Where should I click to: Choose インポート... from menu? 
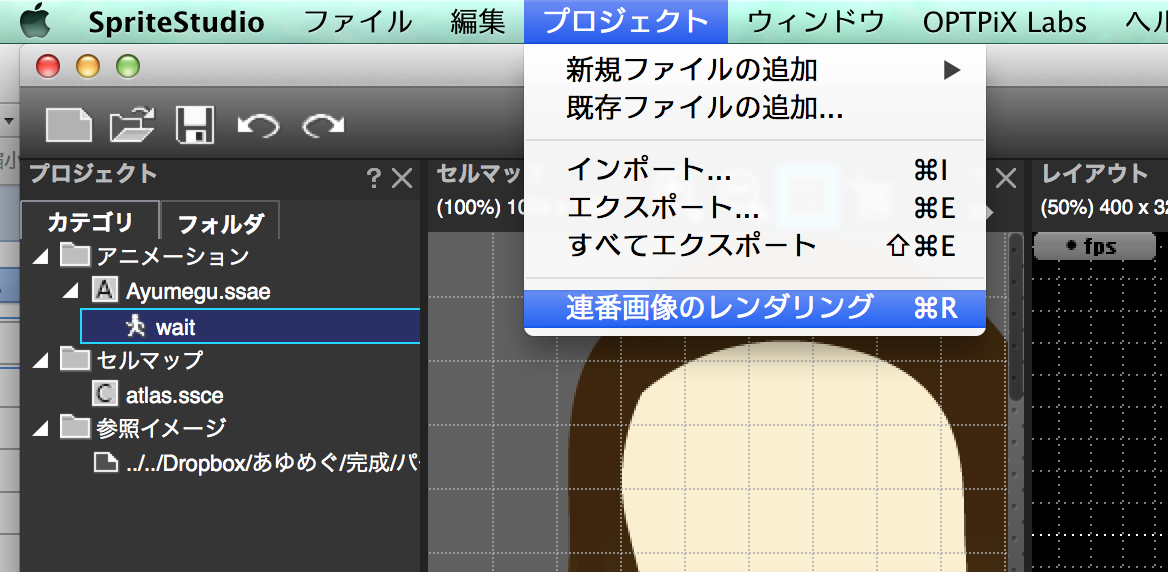pos(755,171)
